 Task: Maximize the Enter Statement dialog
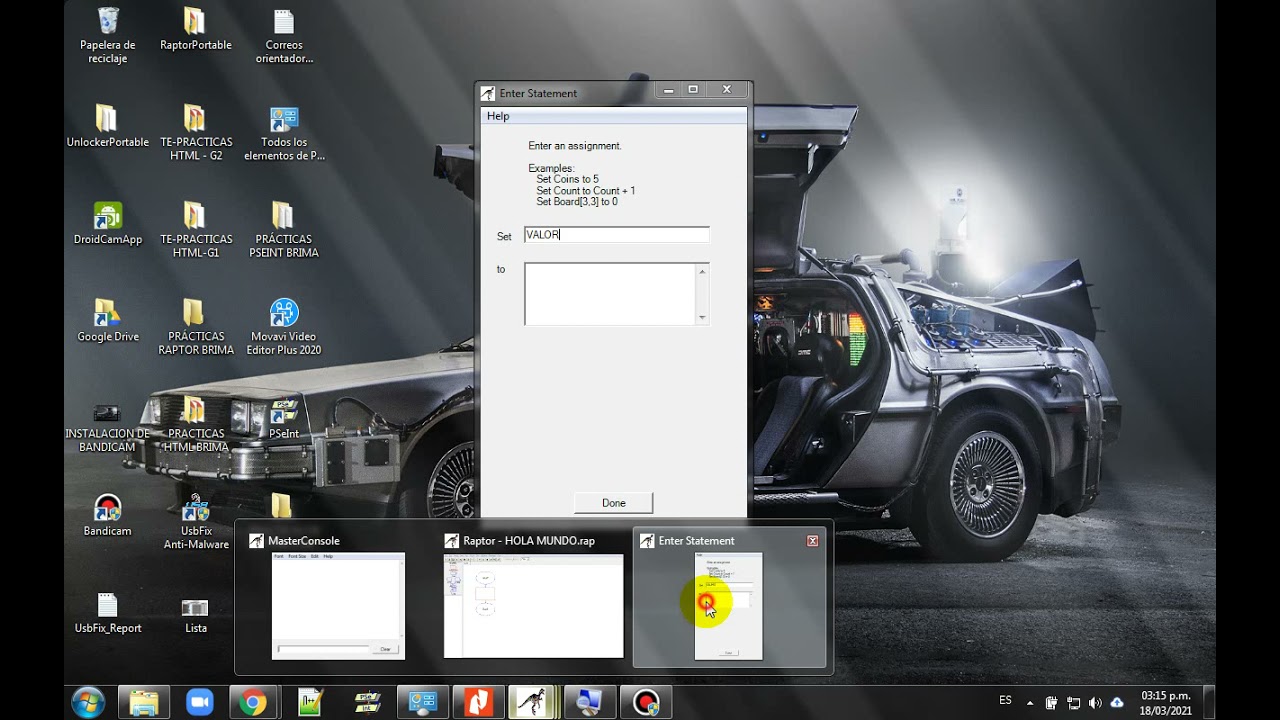[693, 90]
